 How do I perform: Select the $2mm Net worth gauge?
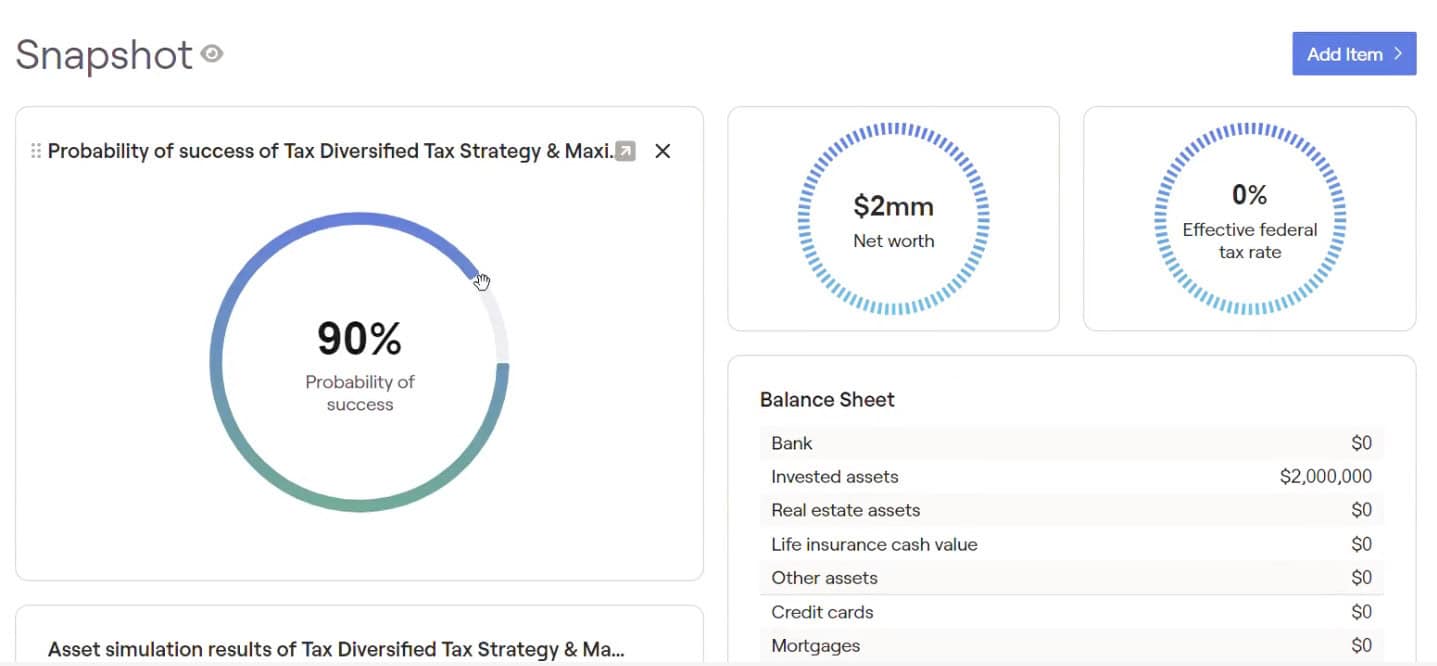point(893,218)
